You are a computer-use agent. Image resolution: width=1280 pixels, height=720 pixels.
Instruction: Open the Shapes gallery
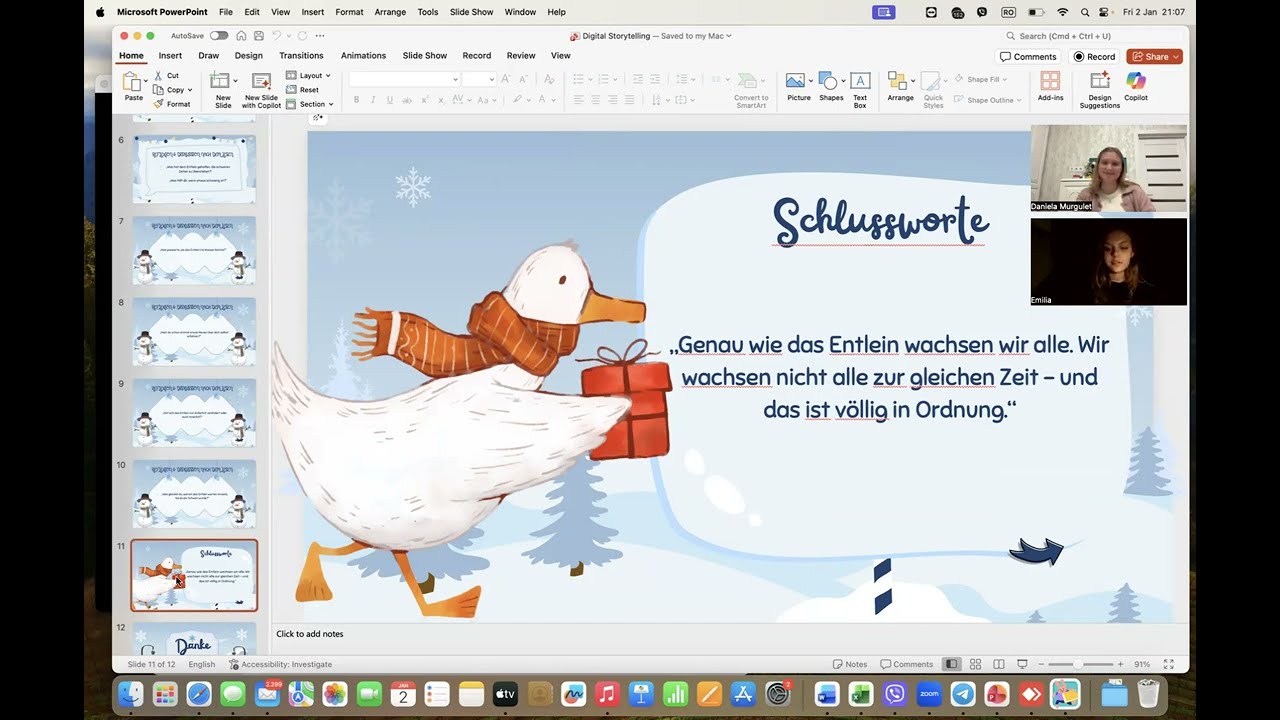[831, 86]
